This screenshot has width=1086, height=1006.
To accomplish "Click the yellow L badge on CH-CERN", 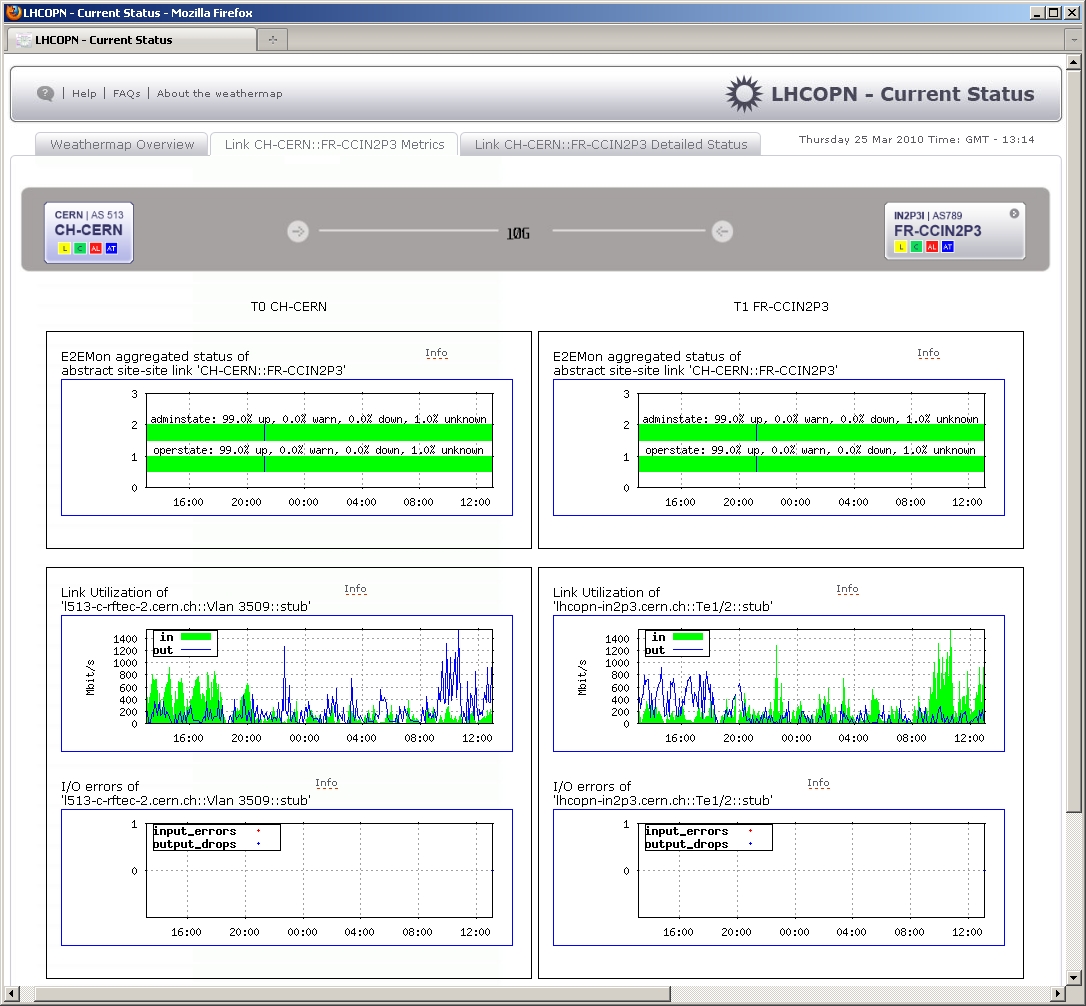I will (64, 248).
